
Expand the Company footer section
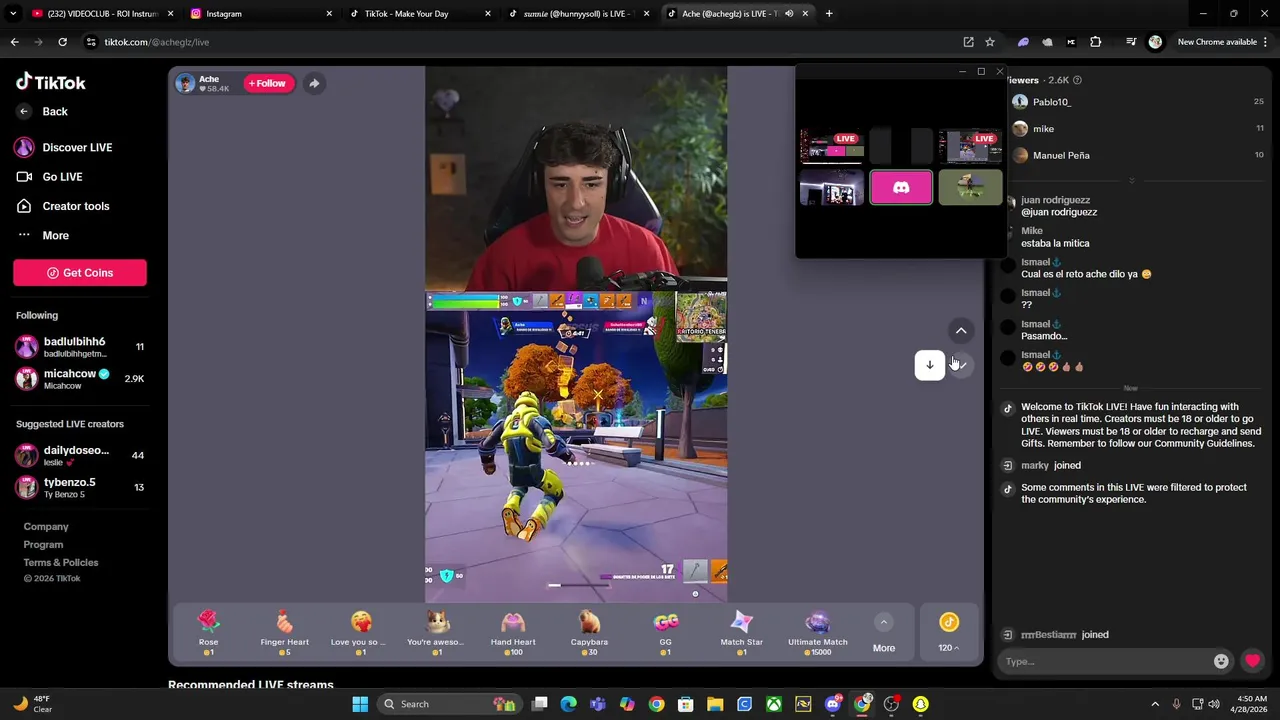[x=46, y=526]
